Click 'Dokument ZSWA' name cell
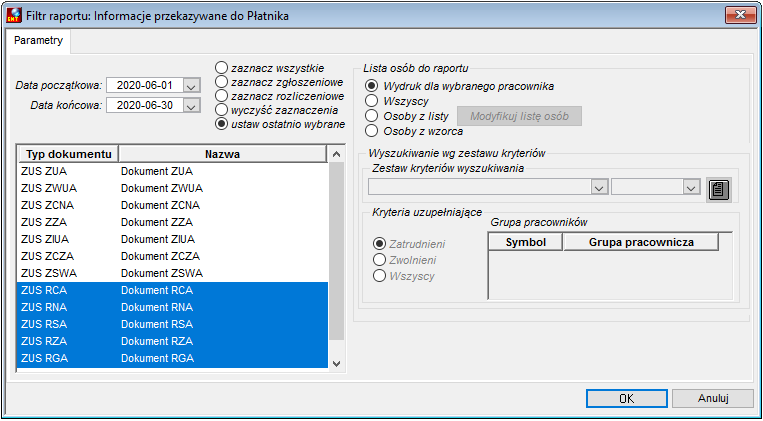The image size is (763, 421). (162, 274)
